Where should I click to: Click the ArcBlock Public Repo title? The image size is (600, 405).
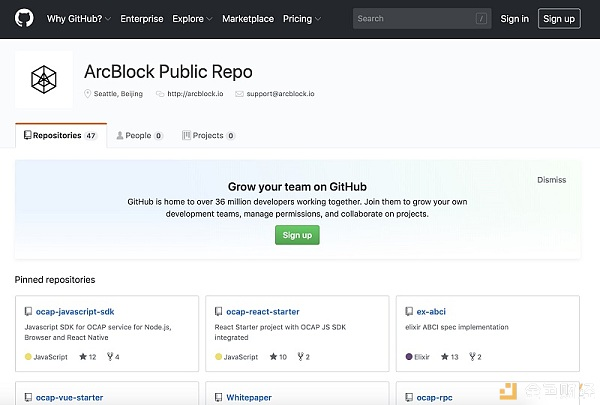[168, 72]
